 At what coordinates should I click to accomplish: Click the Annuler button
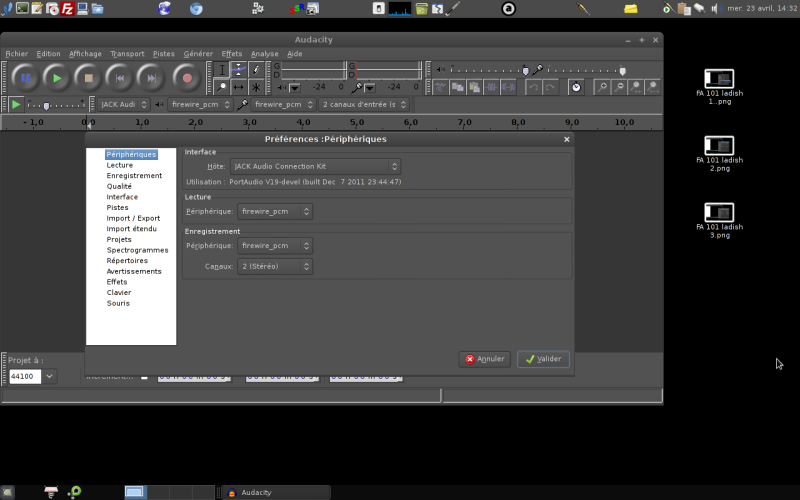click(484, 359)
